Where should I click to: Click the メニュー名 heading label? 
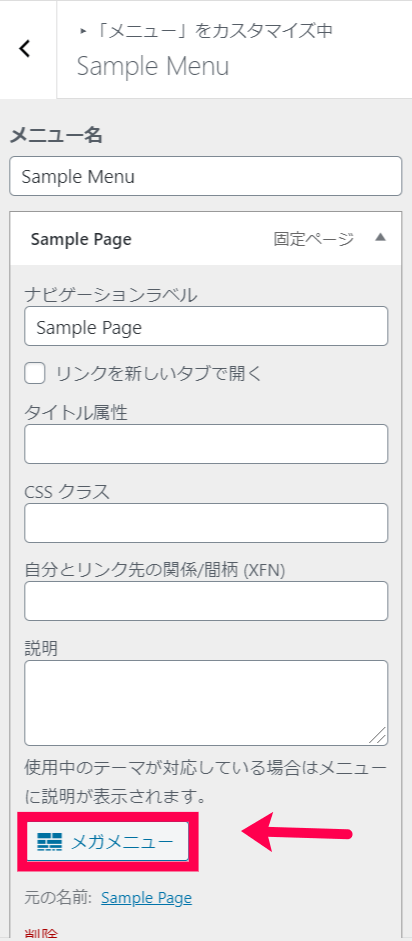(56, 135)
